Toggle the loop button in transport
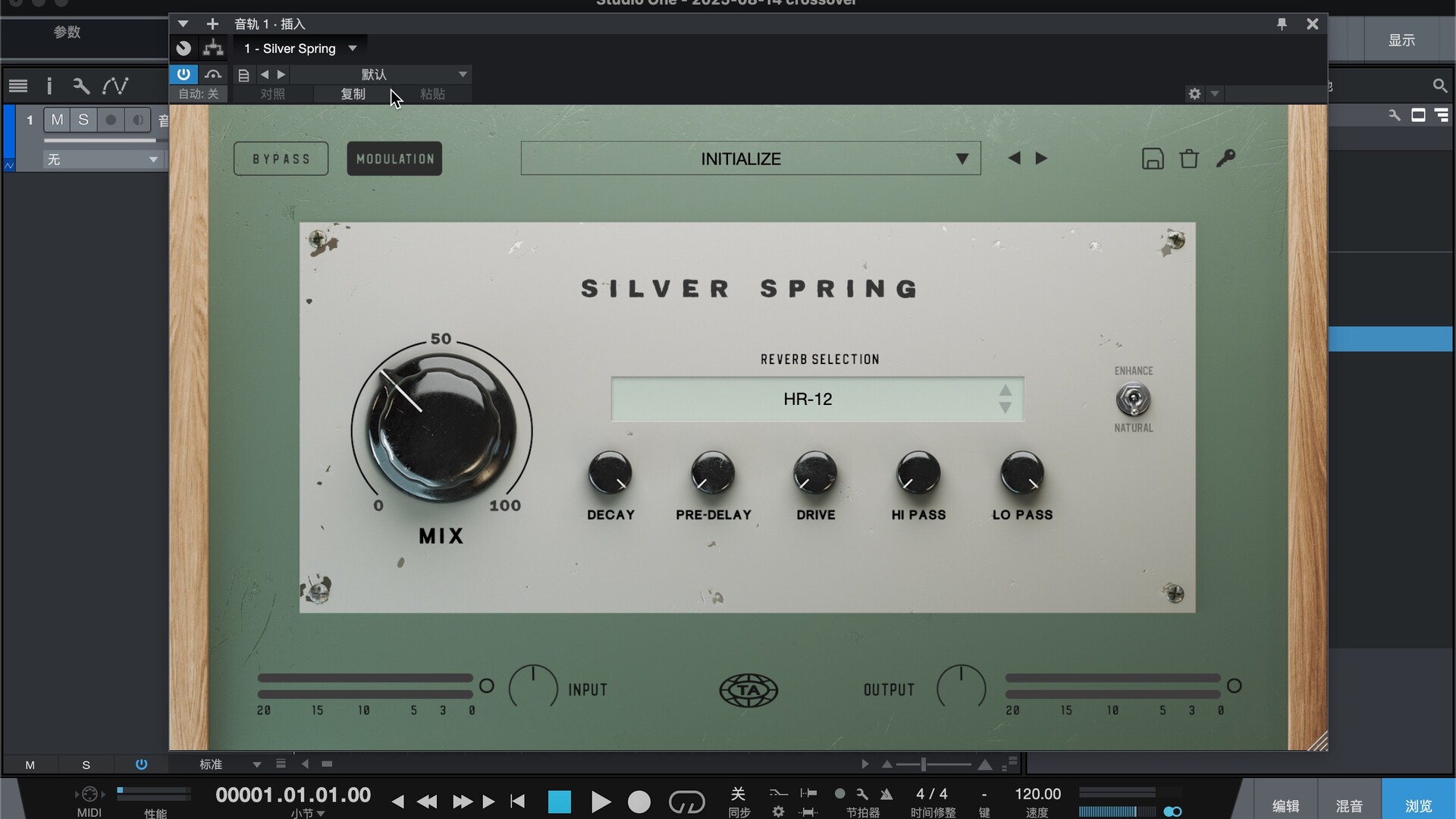 pyautogui.click(x=686, y=802)
